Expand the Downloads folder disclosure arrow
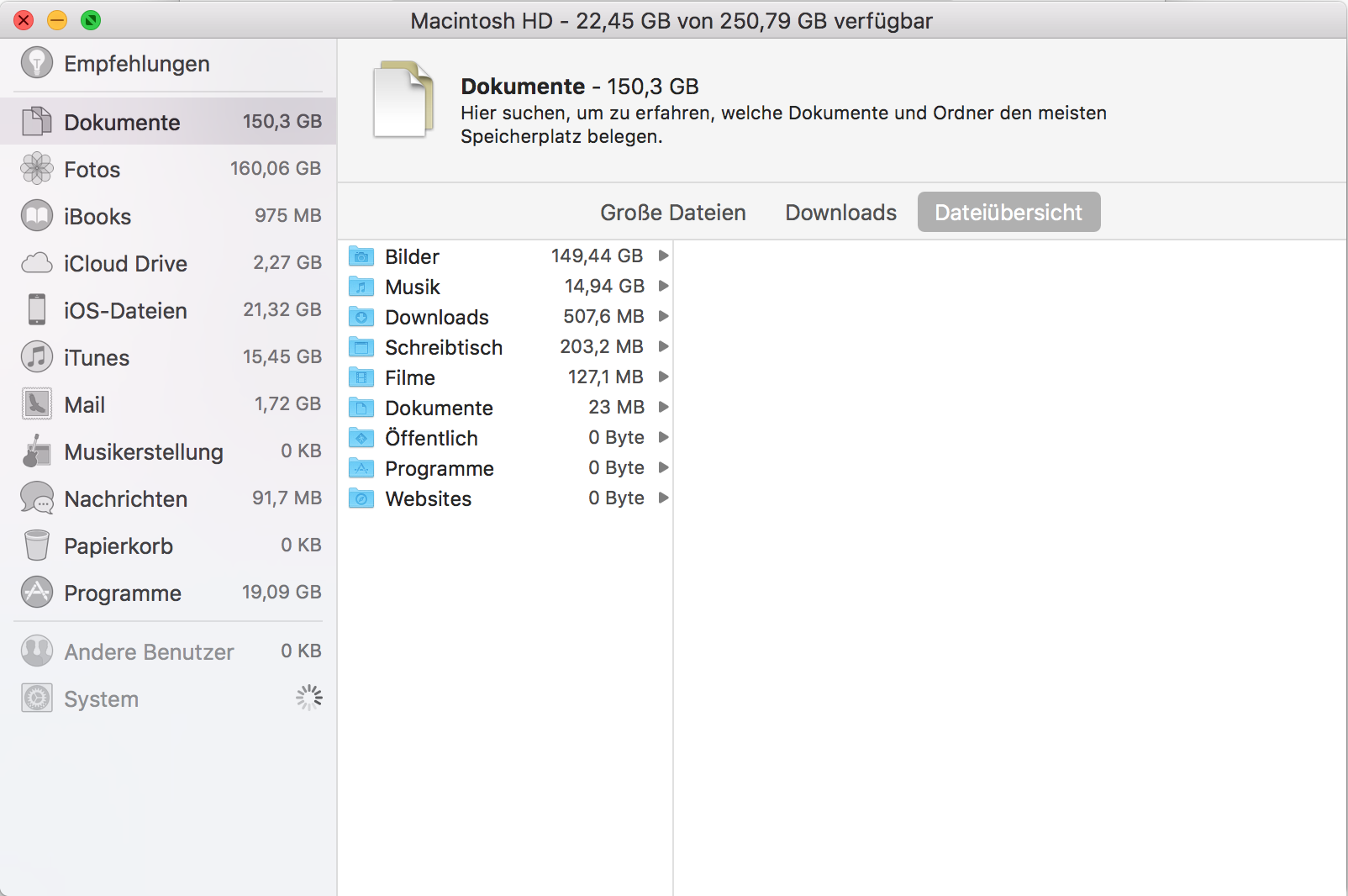 (663, 316)
